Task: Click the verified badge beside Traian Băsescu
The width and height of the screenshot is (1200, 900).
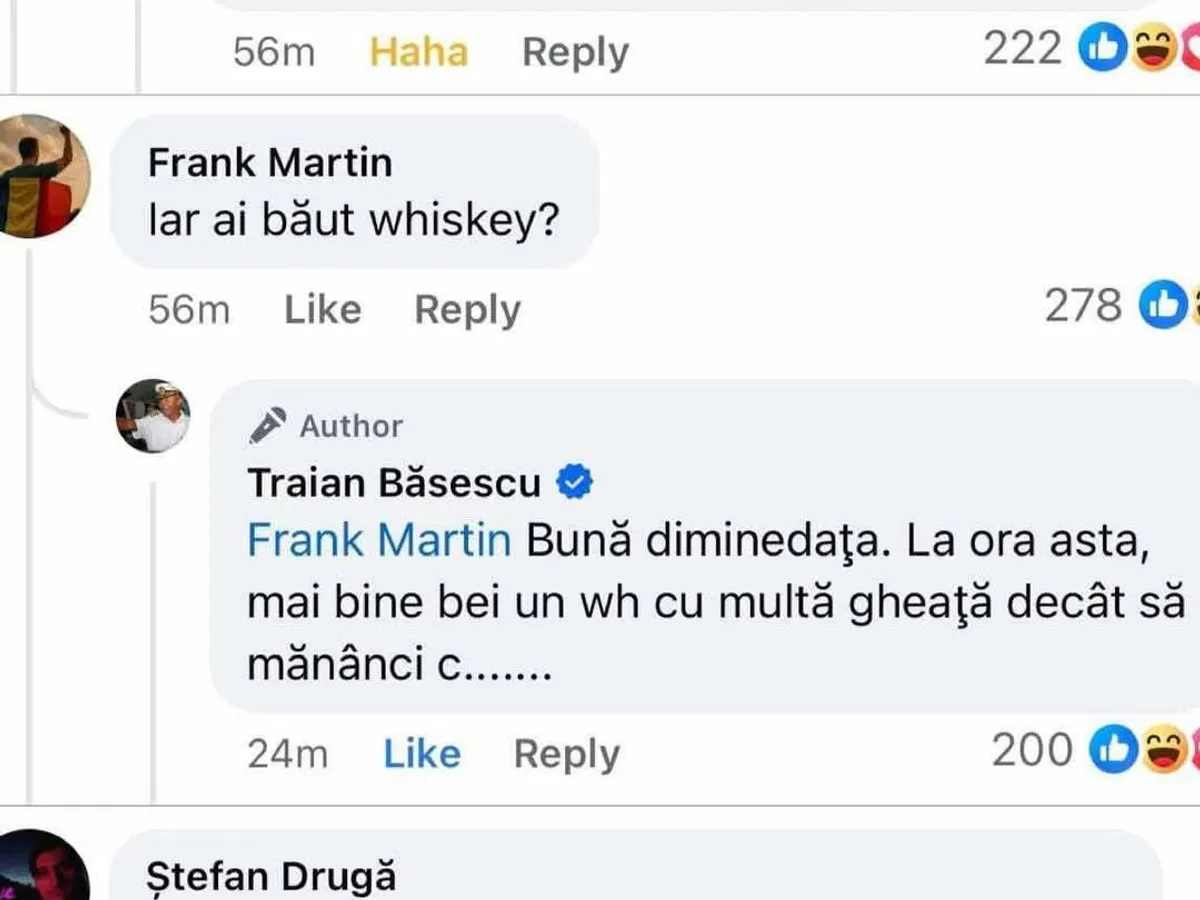Action: pyautogui.click(x=574, y=483)
